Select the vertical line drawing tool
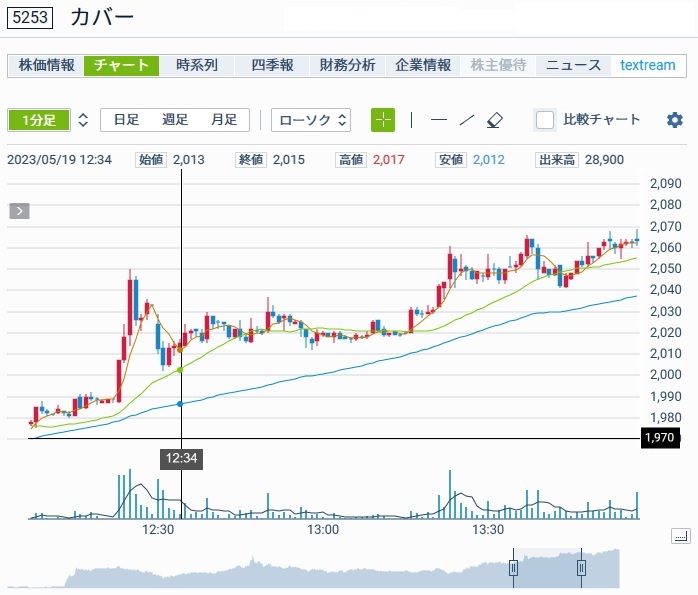The height and width of the screenshot is (595, 698). (x=411, y=120)
